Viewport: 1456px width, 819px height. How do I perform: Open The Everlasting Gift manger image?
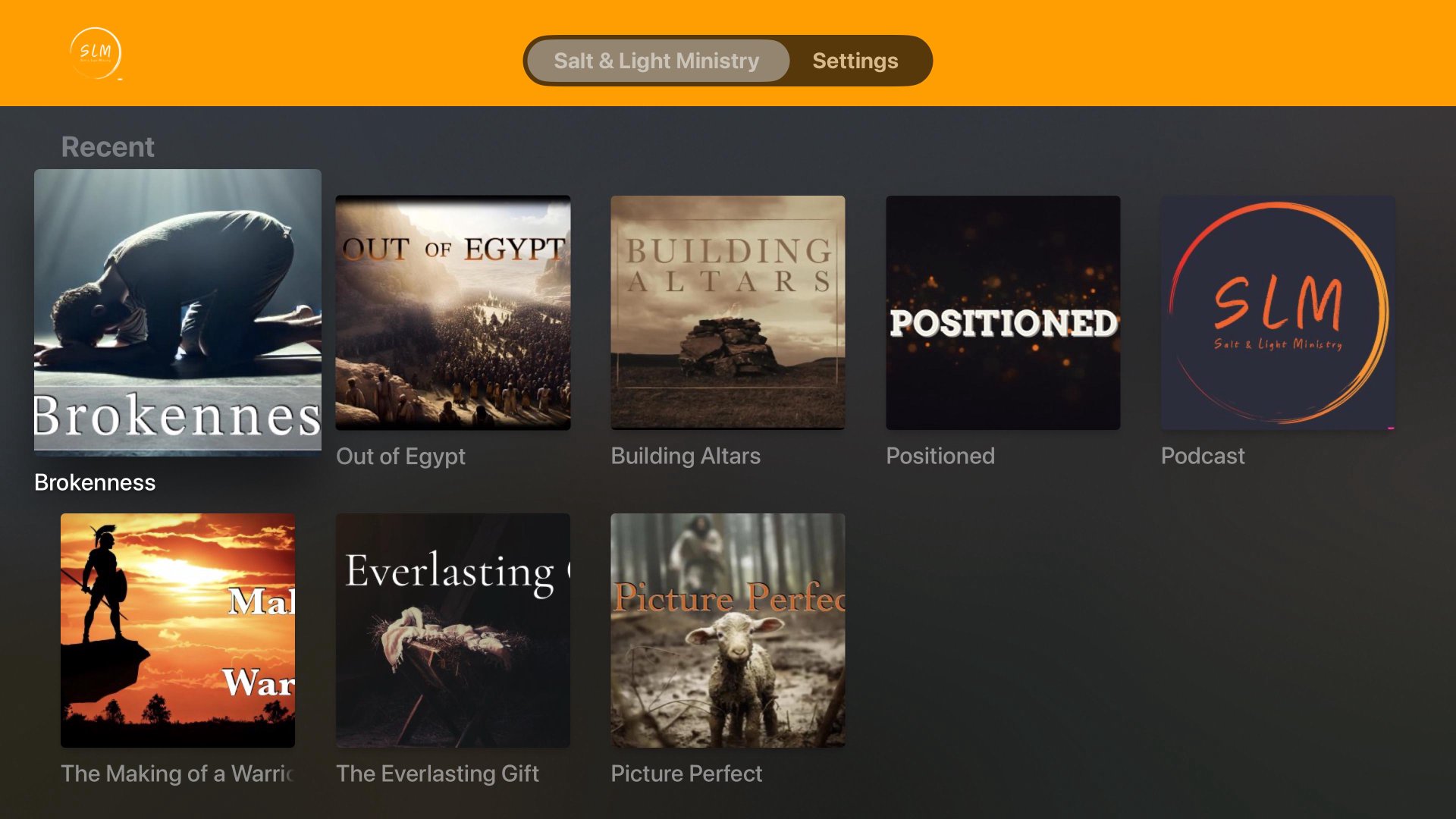click(453, 630)
